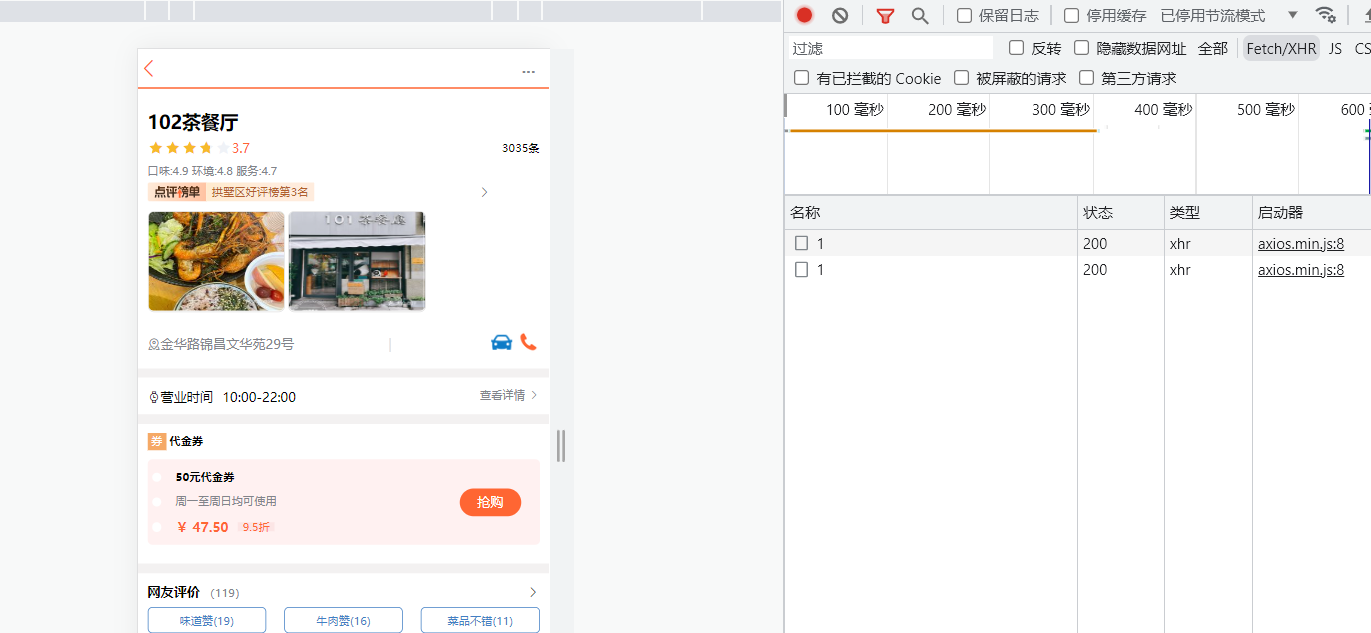Click the network timeline overview at 300 毫秒
This screenshot has height=633, width=1371.
click(1060, 110)
